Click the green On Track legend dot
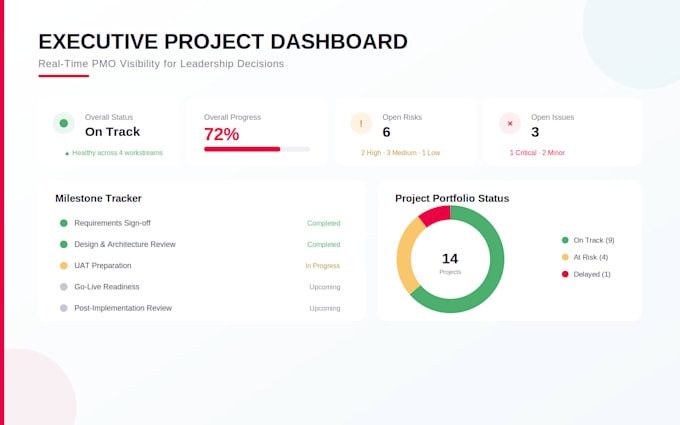The height and width of the screenshot is (425, 680). (x=565, y=240)
